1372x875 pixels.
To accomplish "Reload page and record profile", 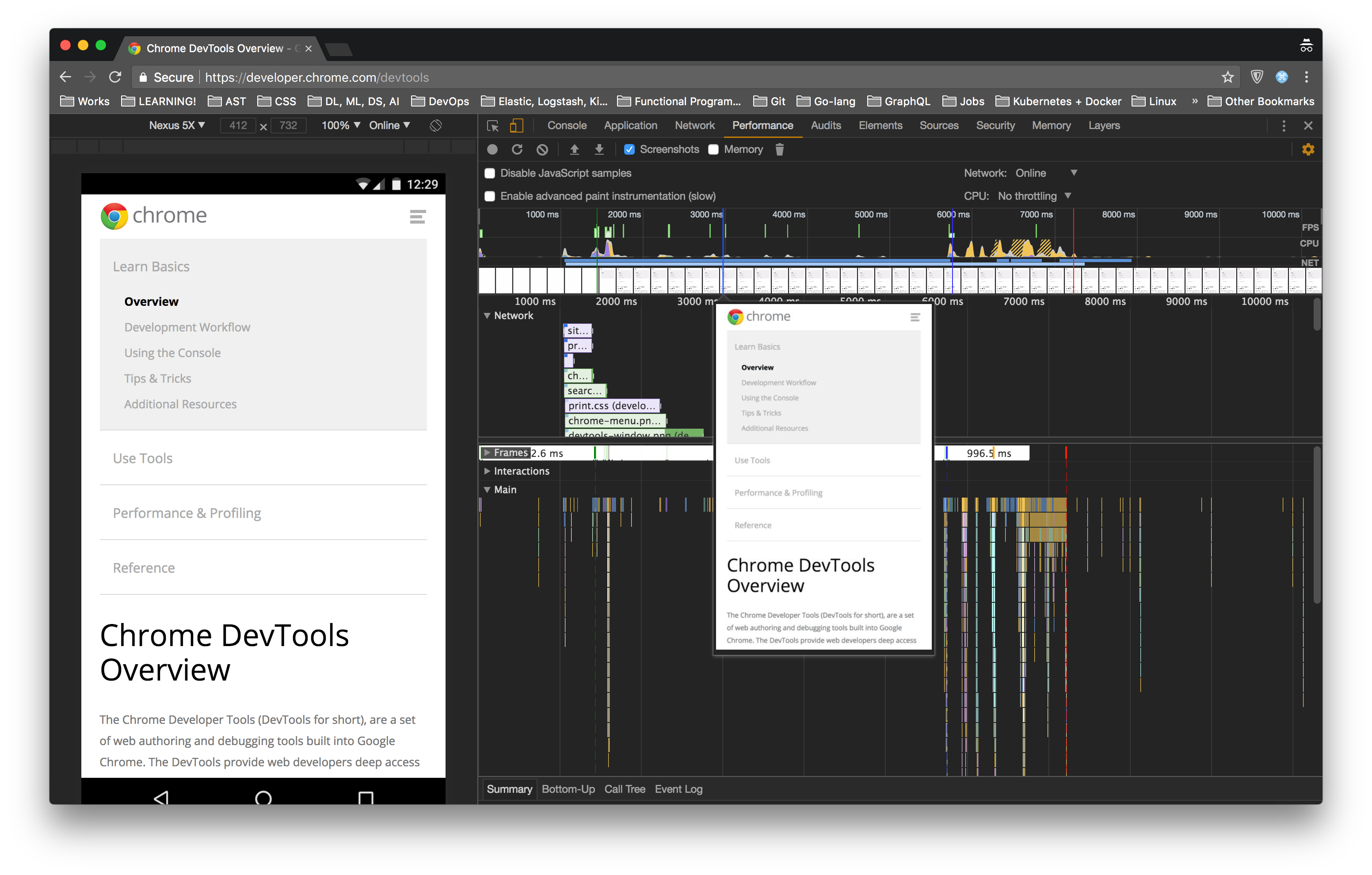I will click(517, 149).
